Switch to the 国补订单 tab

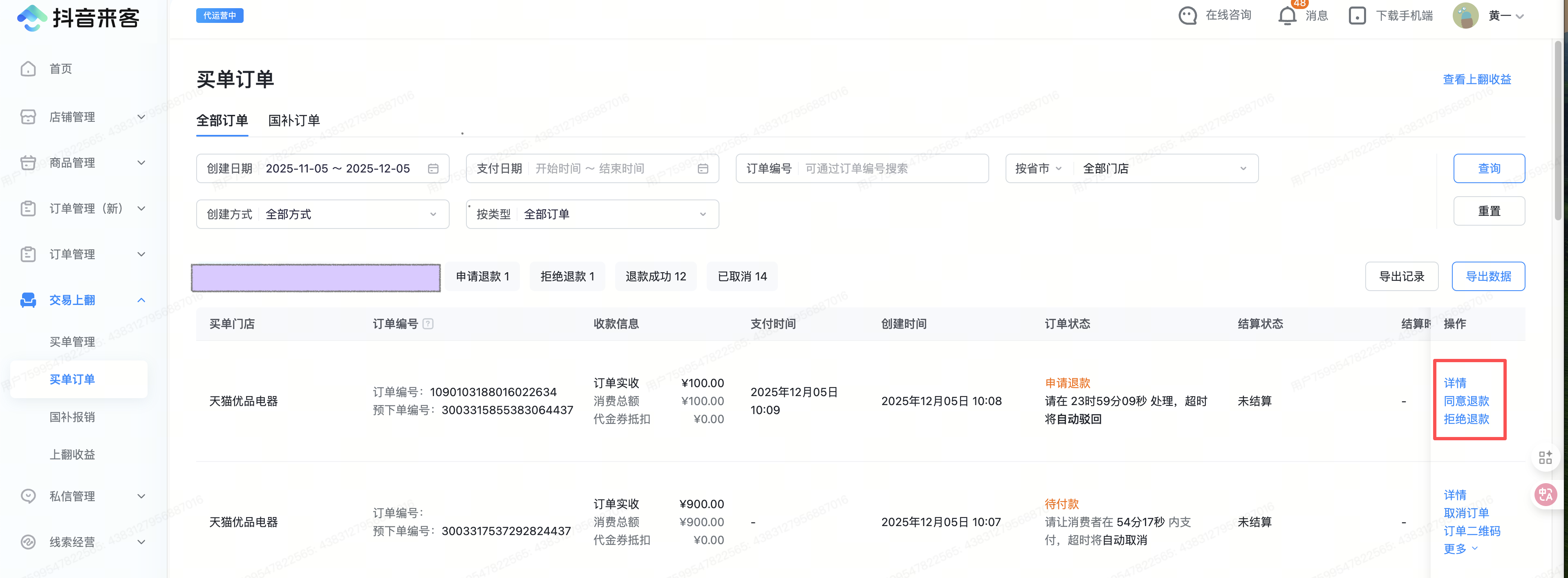(294, 121)
